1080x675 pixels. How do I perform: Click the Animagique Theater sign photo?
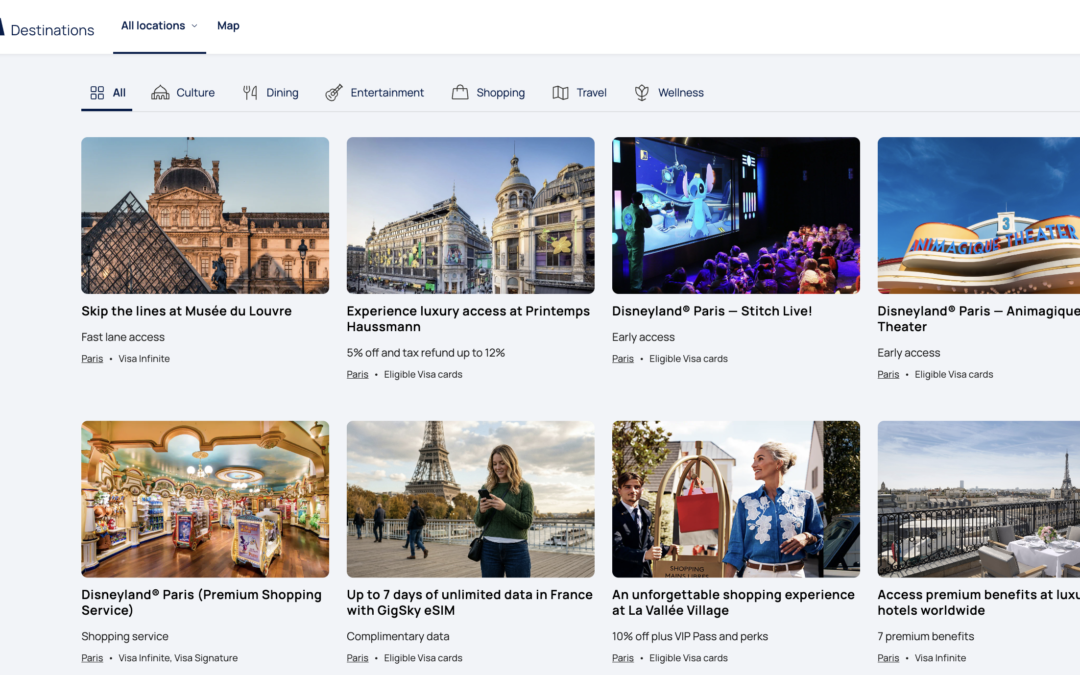979,216
